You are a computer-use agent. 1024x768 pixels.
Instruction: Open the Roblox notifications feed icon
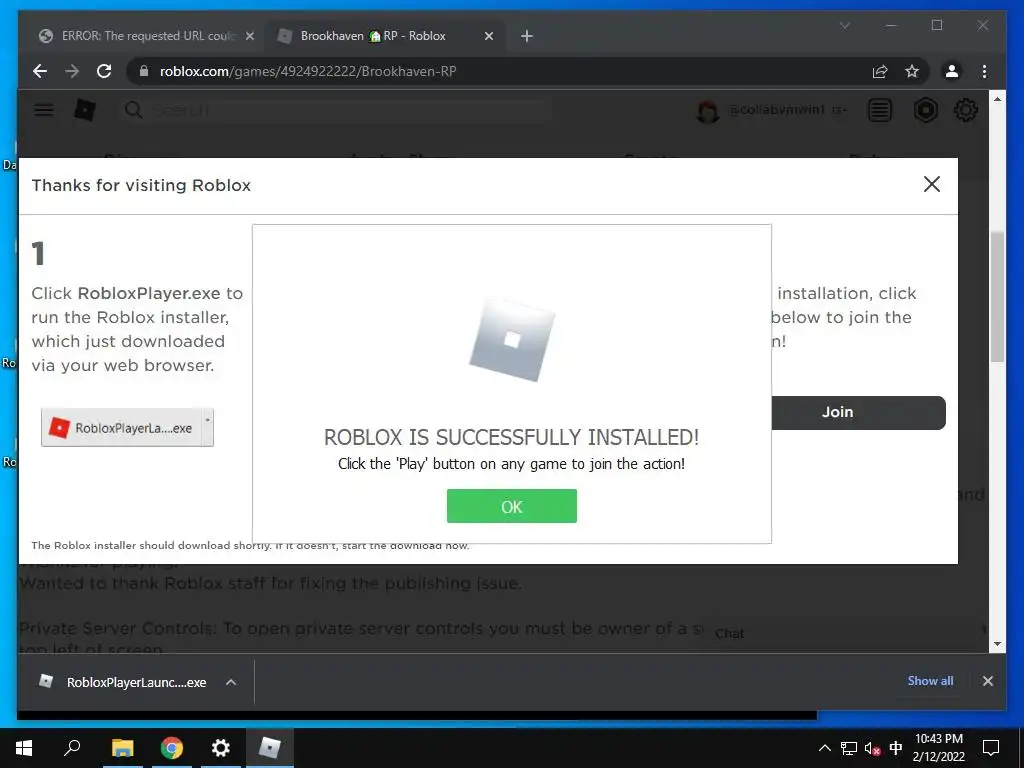click(880, 110)
